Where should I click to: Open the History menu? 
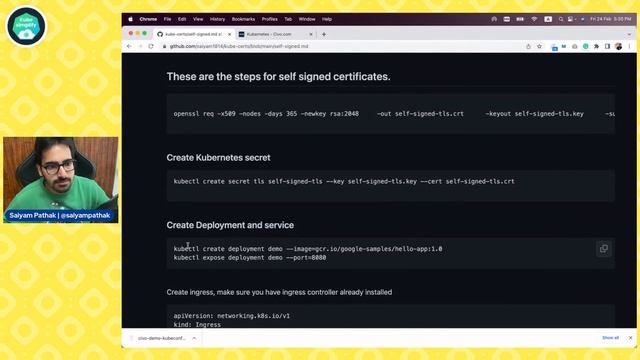[x=218, y=19]
